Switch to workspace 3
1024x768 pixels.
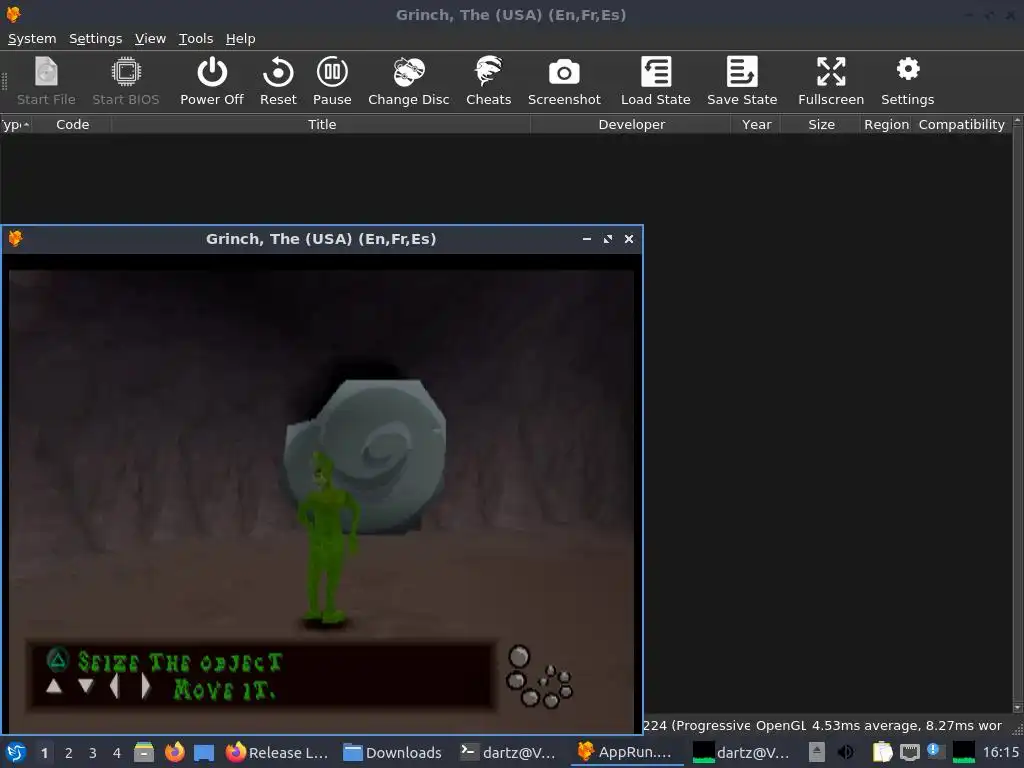point(93,753)
